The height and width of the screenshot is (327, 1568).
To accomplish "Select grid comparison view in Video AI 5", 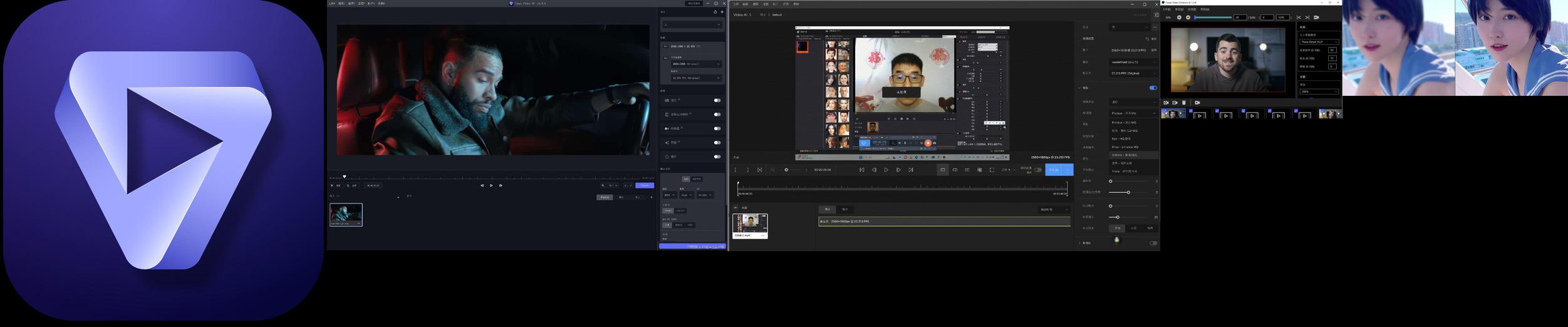I will point(980,170).
